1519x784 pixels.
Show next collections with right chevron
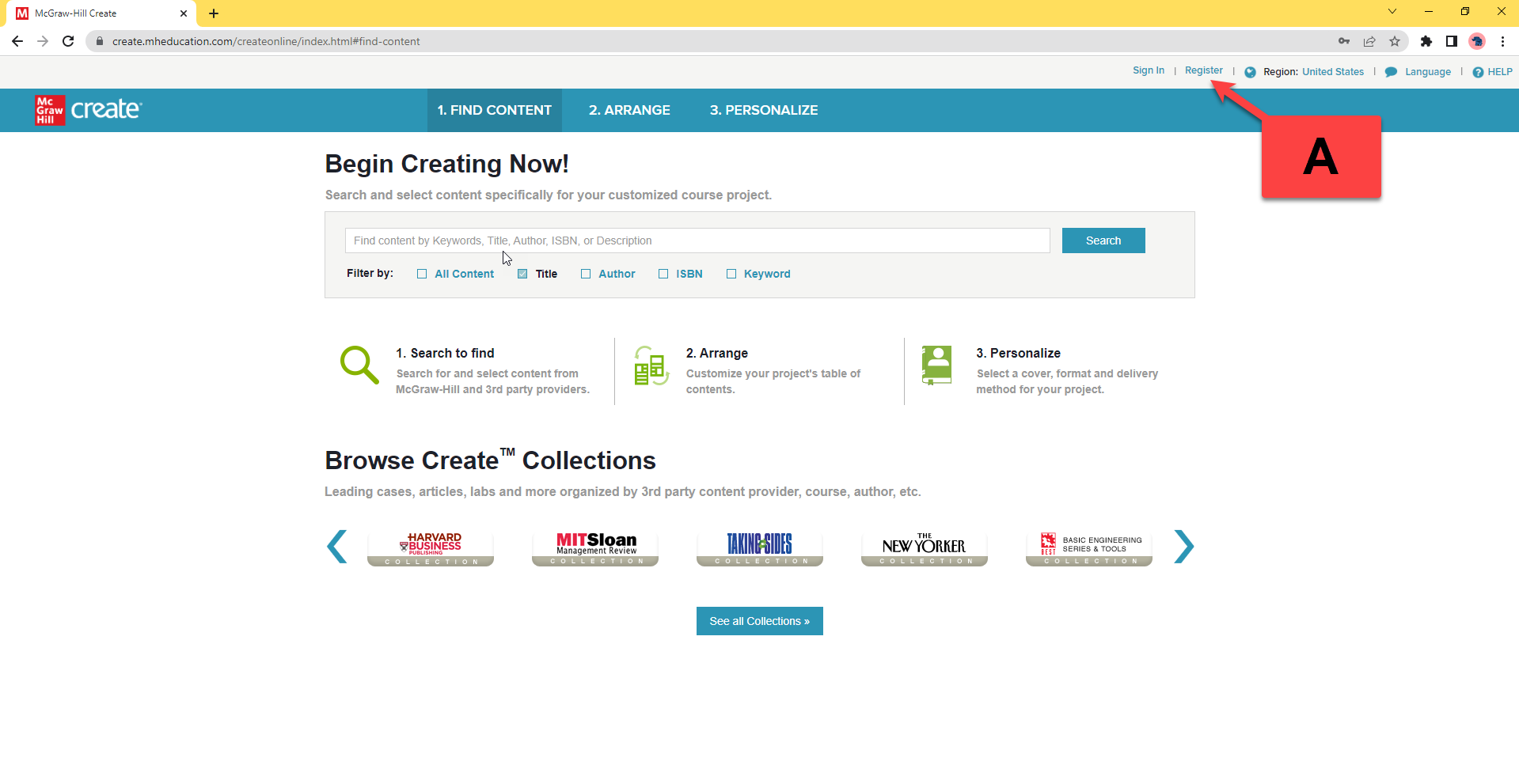click(x=1183, y=547)
